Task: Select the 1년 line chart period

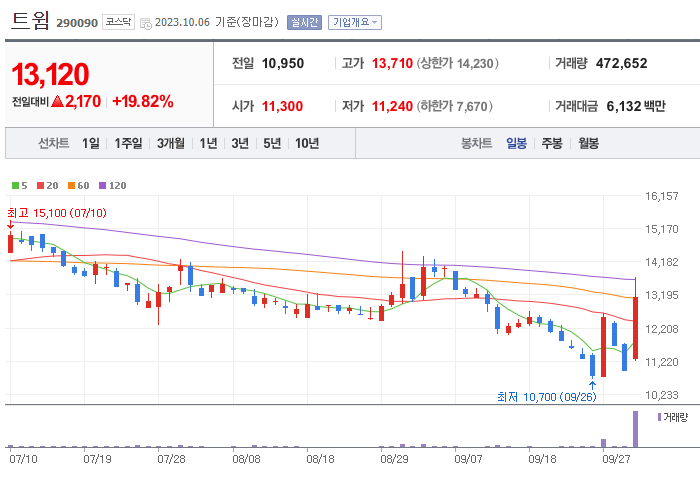Action: [x=208, y=143]
